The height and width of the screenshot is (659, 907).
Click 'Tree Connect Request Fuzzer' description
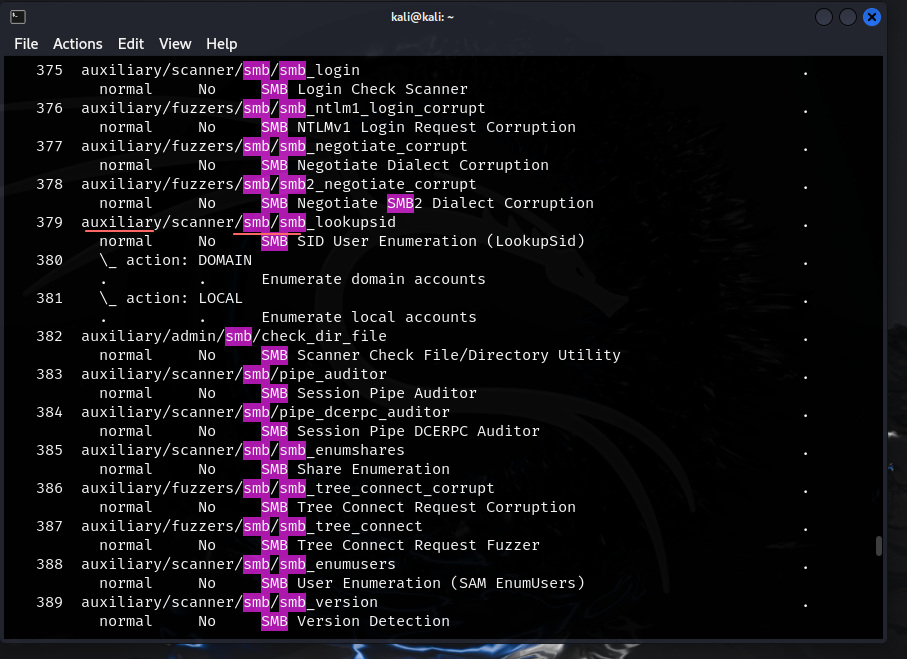[x=418, y=546]
